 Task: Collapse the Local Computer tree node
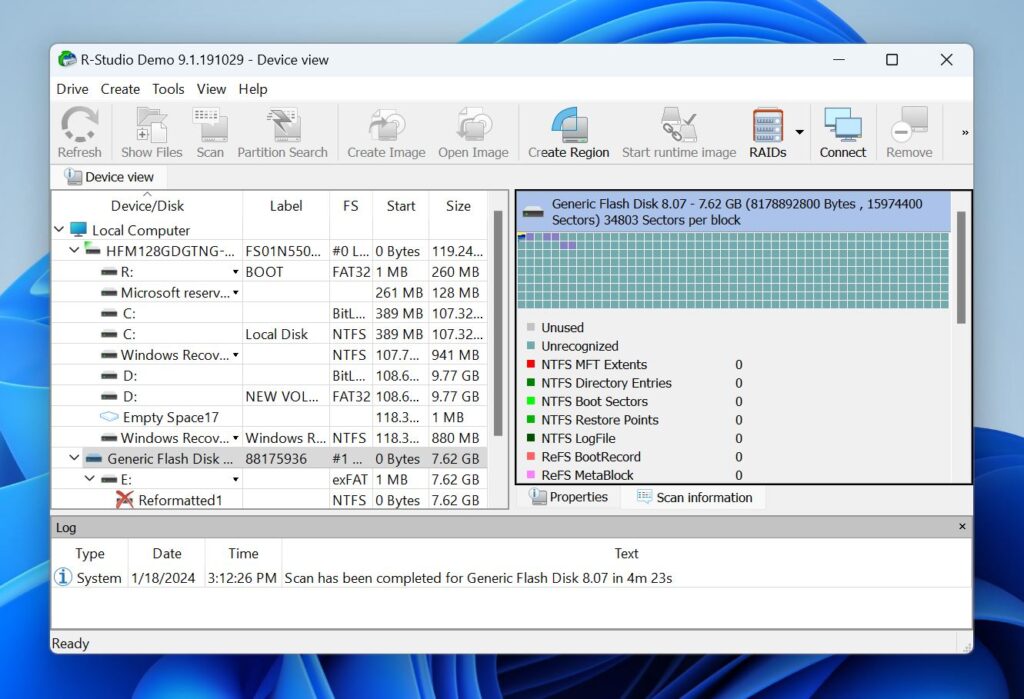(58, 230)
